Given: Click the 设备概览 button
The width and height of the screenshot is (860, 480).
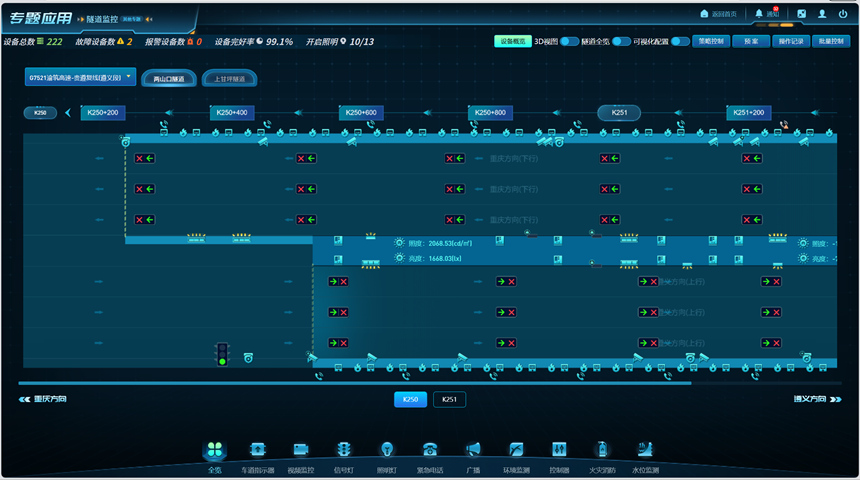Looking at the screenshot, I should pyautogui.click(x=513, y=42).
